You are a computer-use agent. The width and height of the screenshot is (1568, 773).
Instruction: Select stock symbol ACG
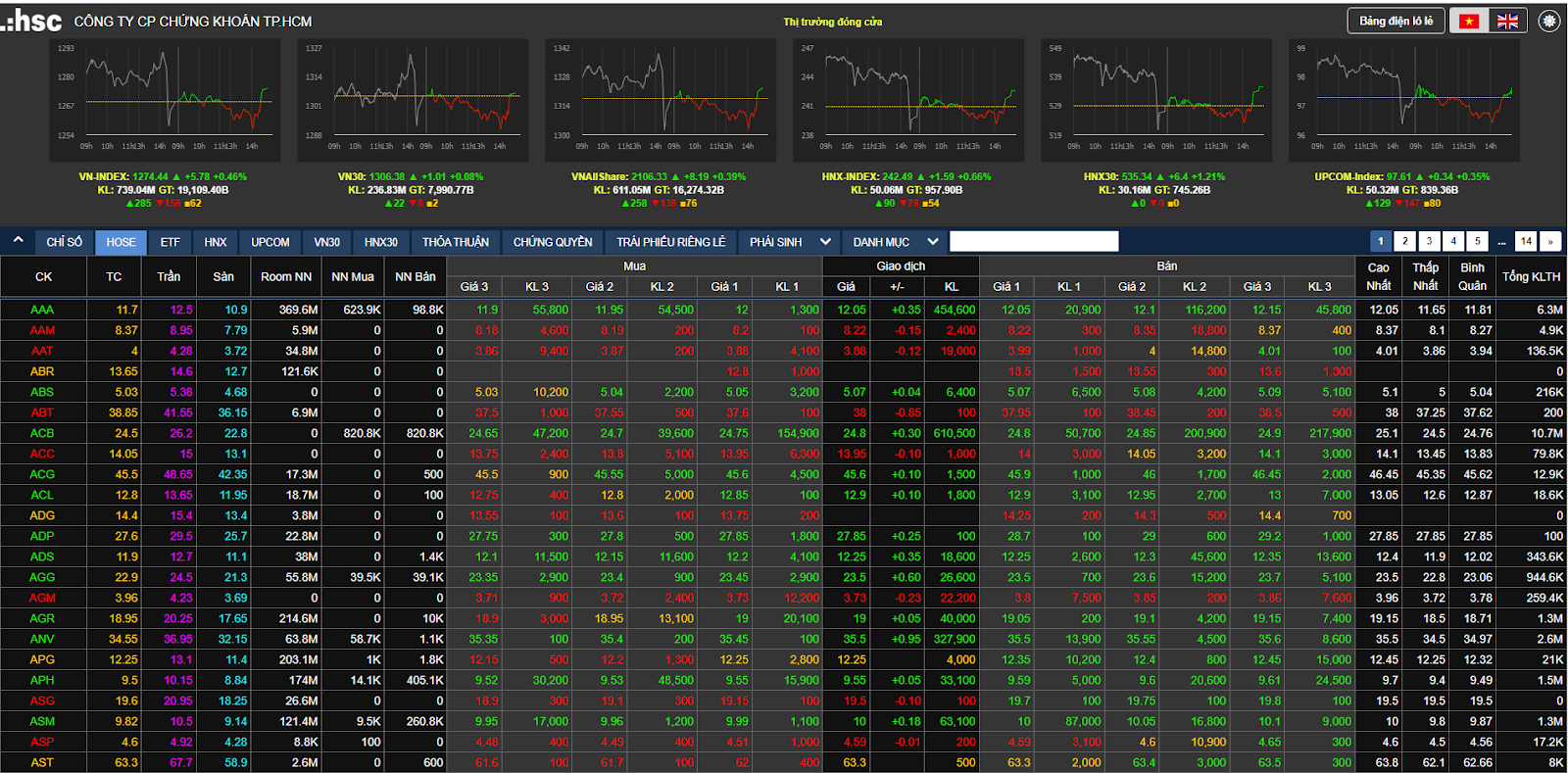[42, 474]
